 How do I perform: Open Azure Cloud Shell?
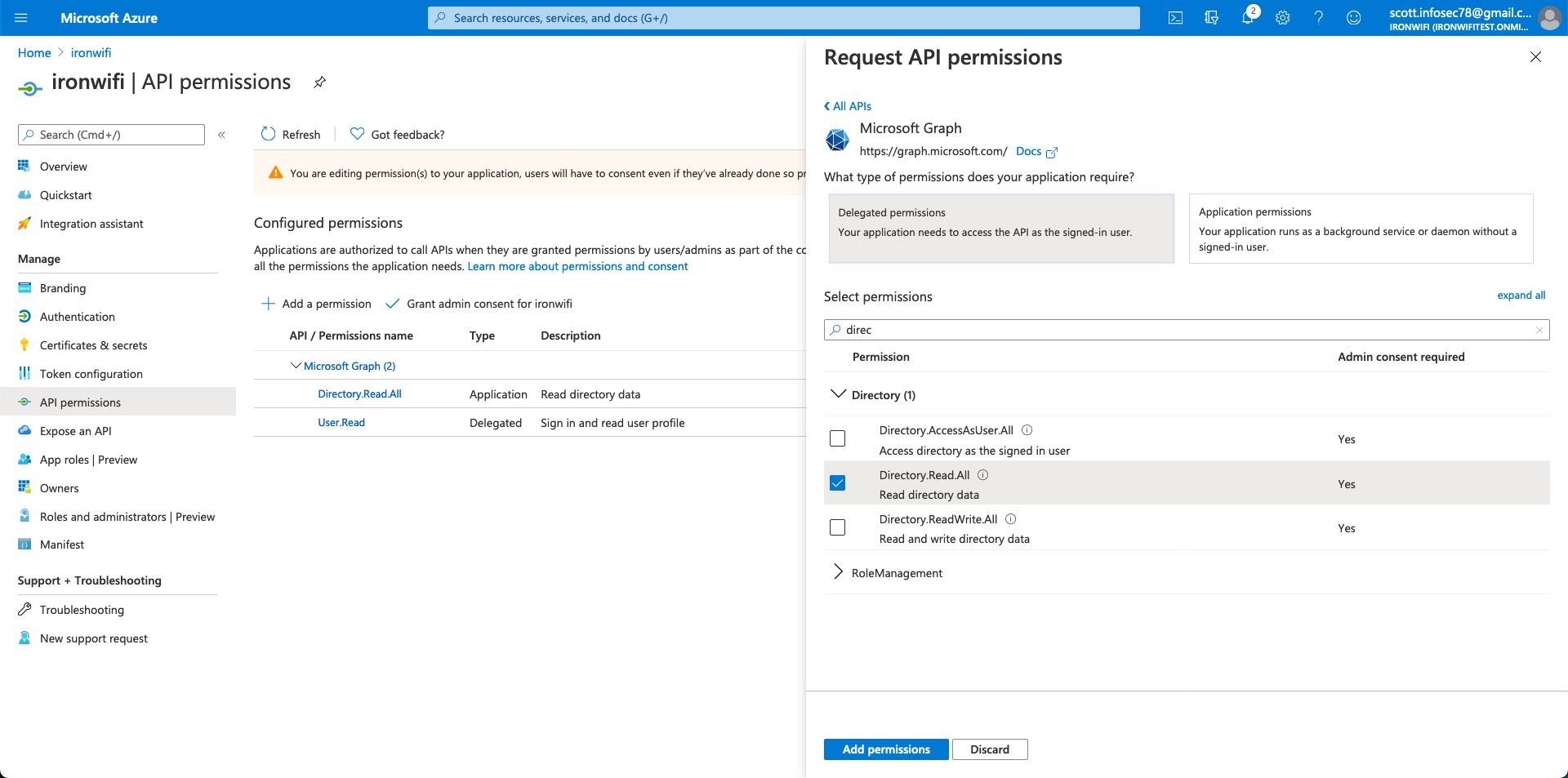(1176, 17)
